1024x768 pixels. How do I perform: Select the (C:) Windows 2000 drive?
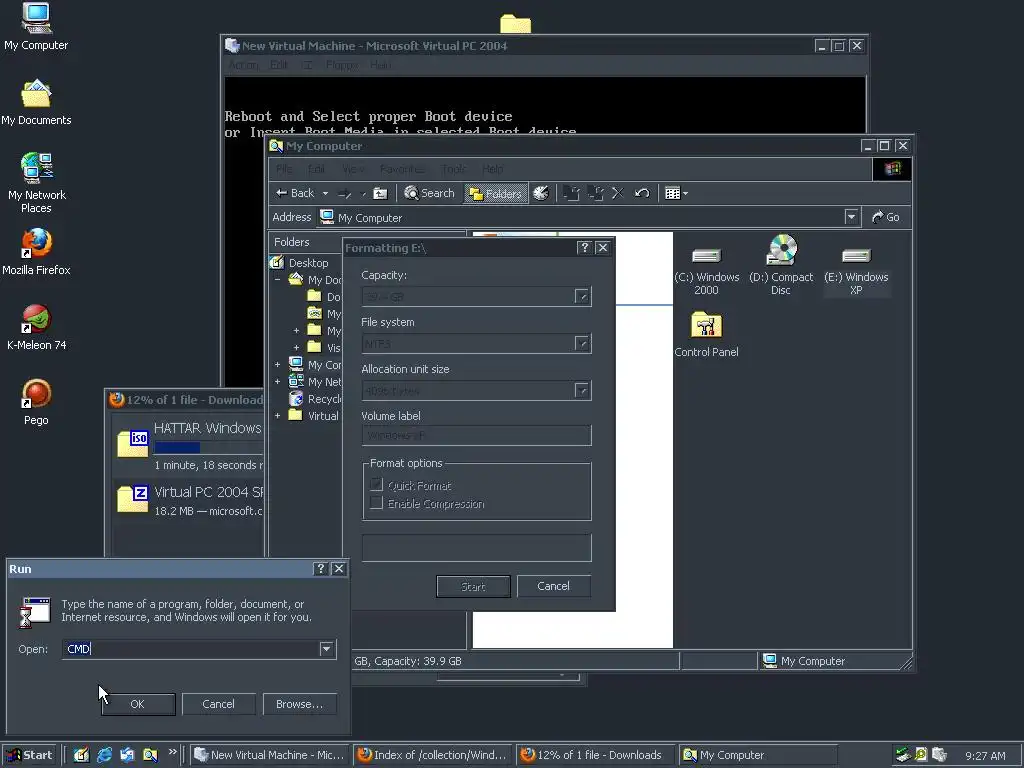[707, 270]
